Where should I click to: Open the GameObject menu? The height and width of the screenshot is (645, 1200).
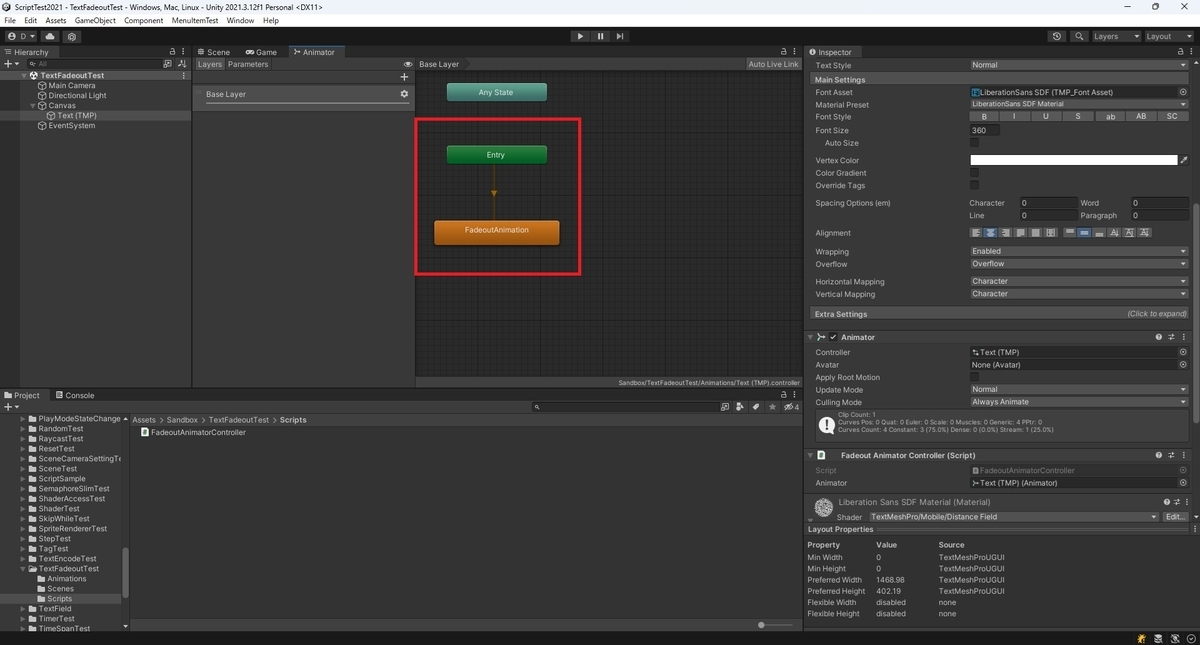[96, 20]
